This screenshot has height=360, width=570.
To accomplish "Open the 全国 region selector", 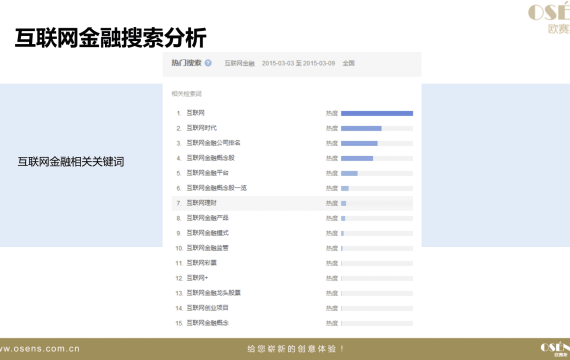I will (x=348, y=63).
